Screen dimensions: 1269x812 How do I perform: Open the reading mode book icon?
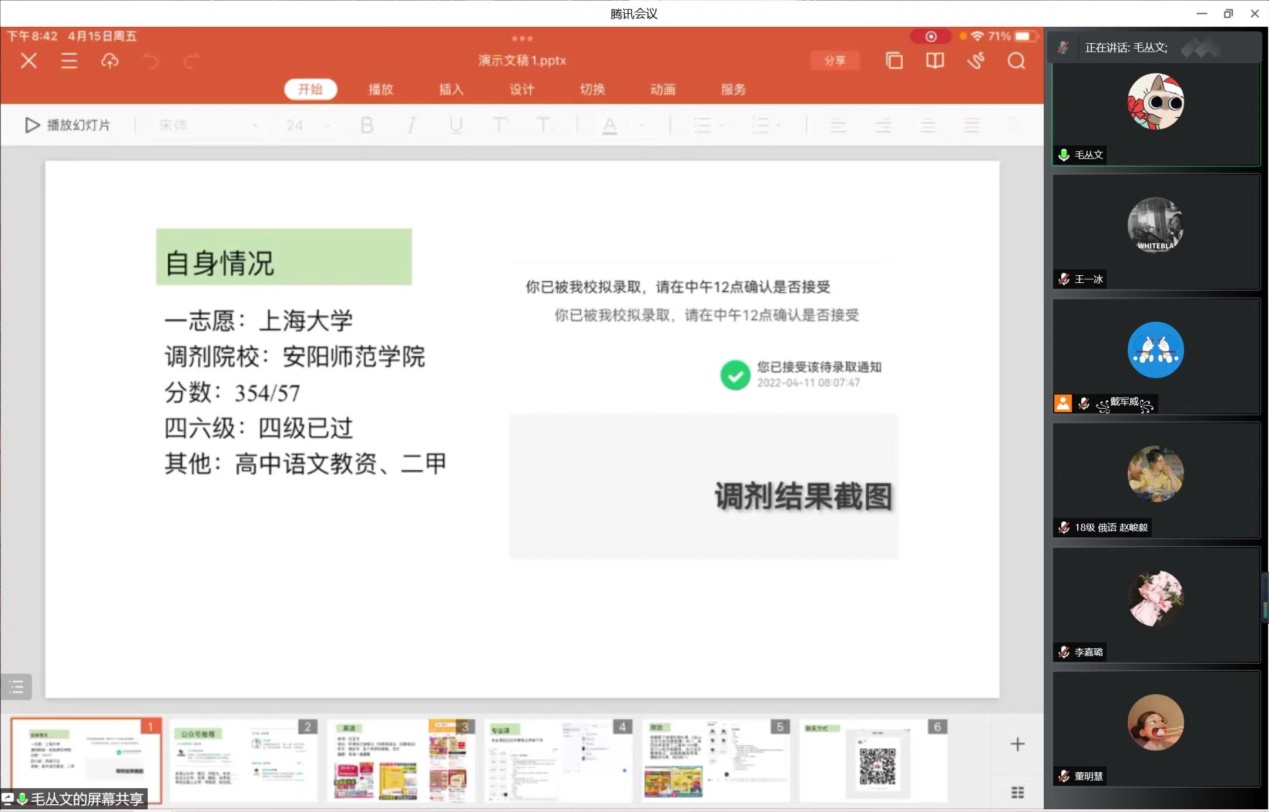[x=935, y=61]
